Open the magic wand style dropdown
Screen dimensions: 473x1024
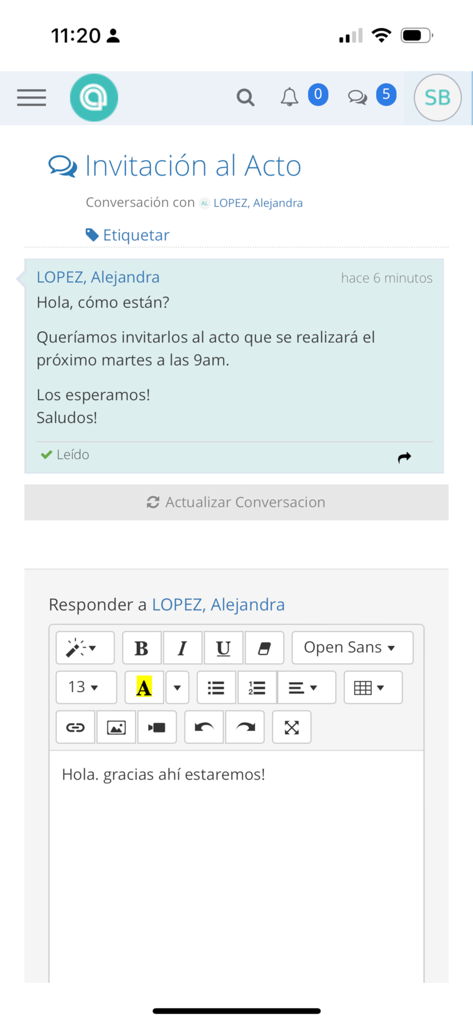(85, 648)
